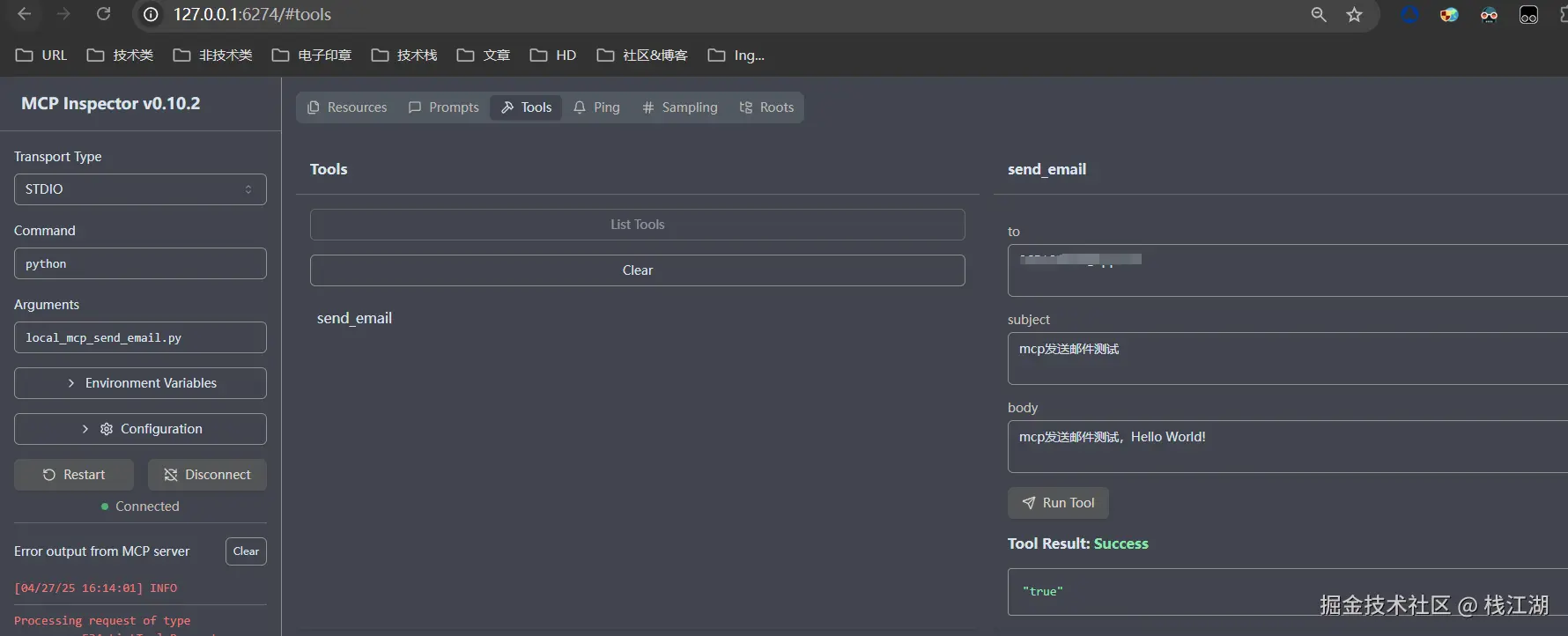
Task: Reload the page with the refresh icon
Action: coord(104,14)
